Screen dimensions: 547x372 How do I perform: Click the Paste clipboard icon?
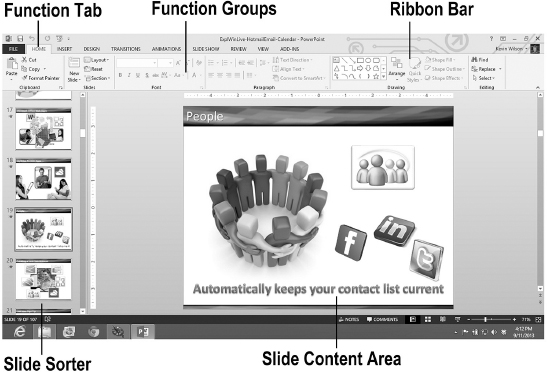tap(12, 64)
